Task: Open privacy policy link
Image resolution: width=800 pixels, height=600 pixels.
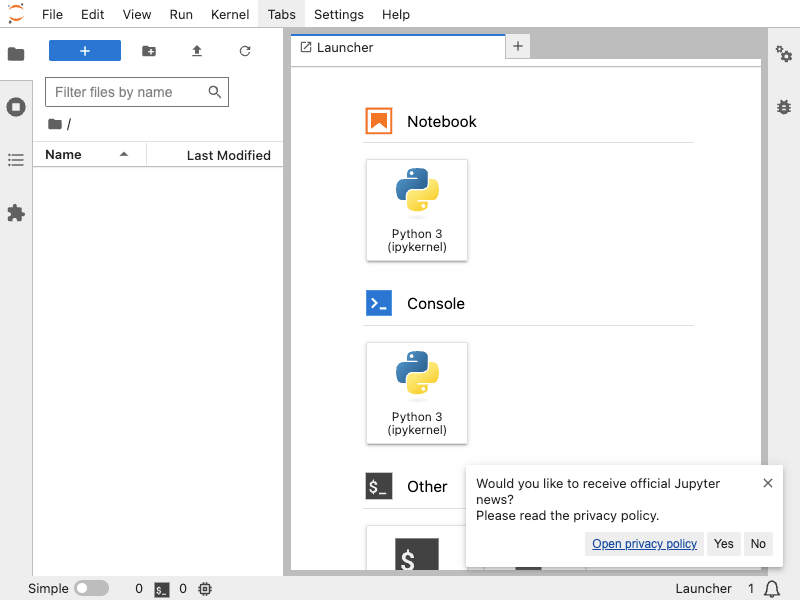Action: click(x=644, y=544)
